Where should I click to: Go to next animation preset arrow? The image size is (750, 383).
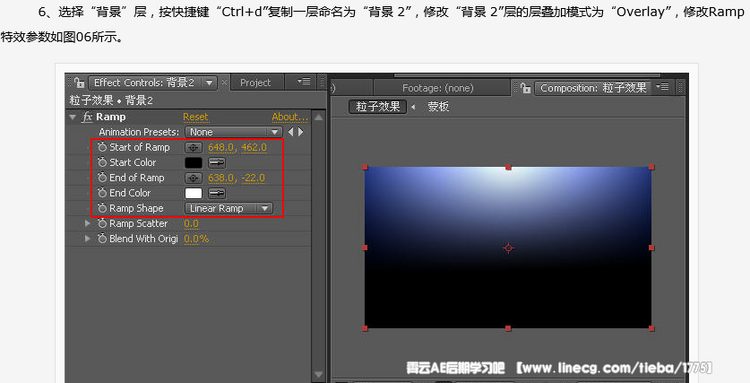click(301, 132)
